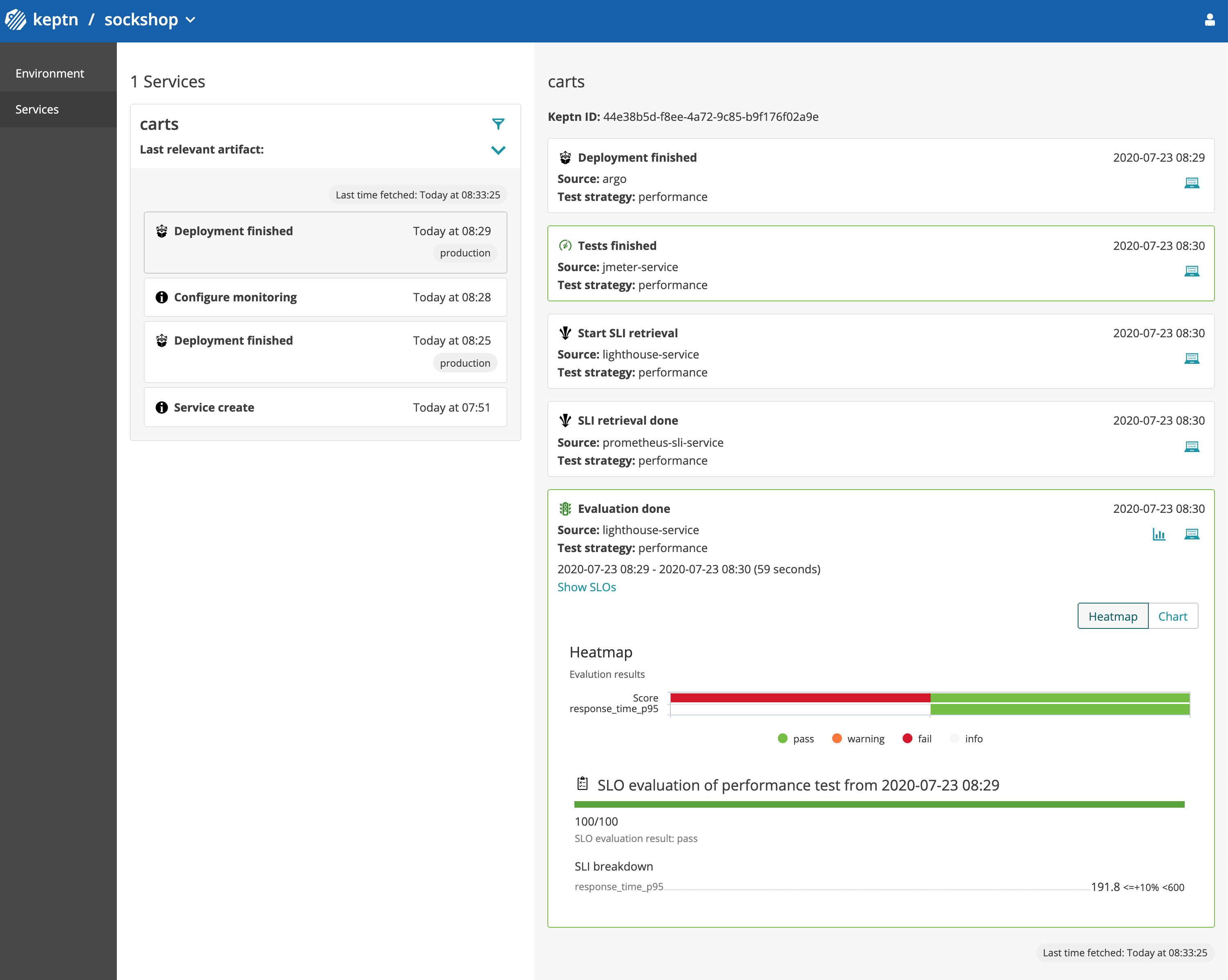Click the info icon of Service create
Screen dimensions: 1228x980
tap(162, 407)
